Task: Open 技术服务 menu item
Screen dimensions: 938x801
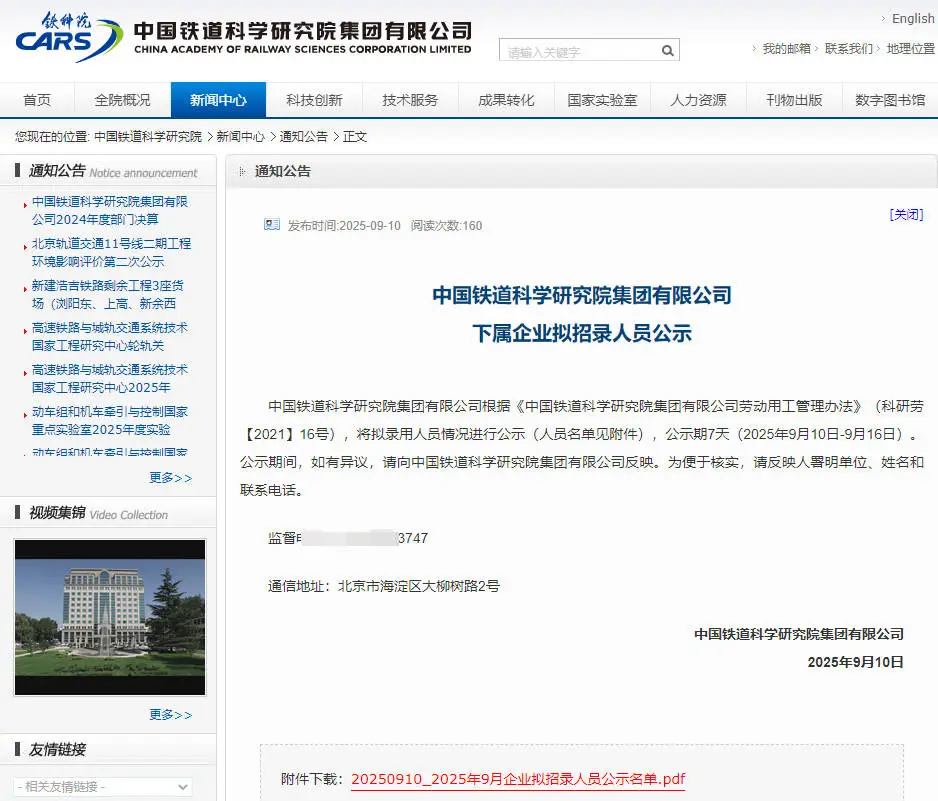Action: pos(410,100)
